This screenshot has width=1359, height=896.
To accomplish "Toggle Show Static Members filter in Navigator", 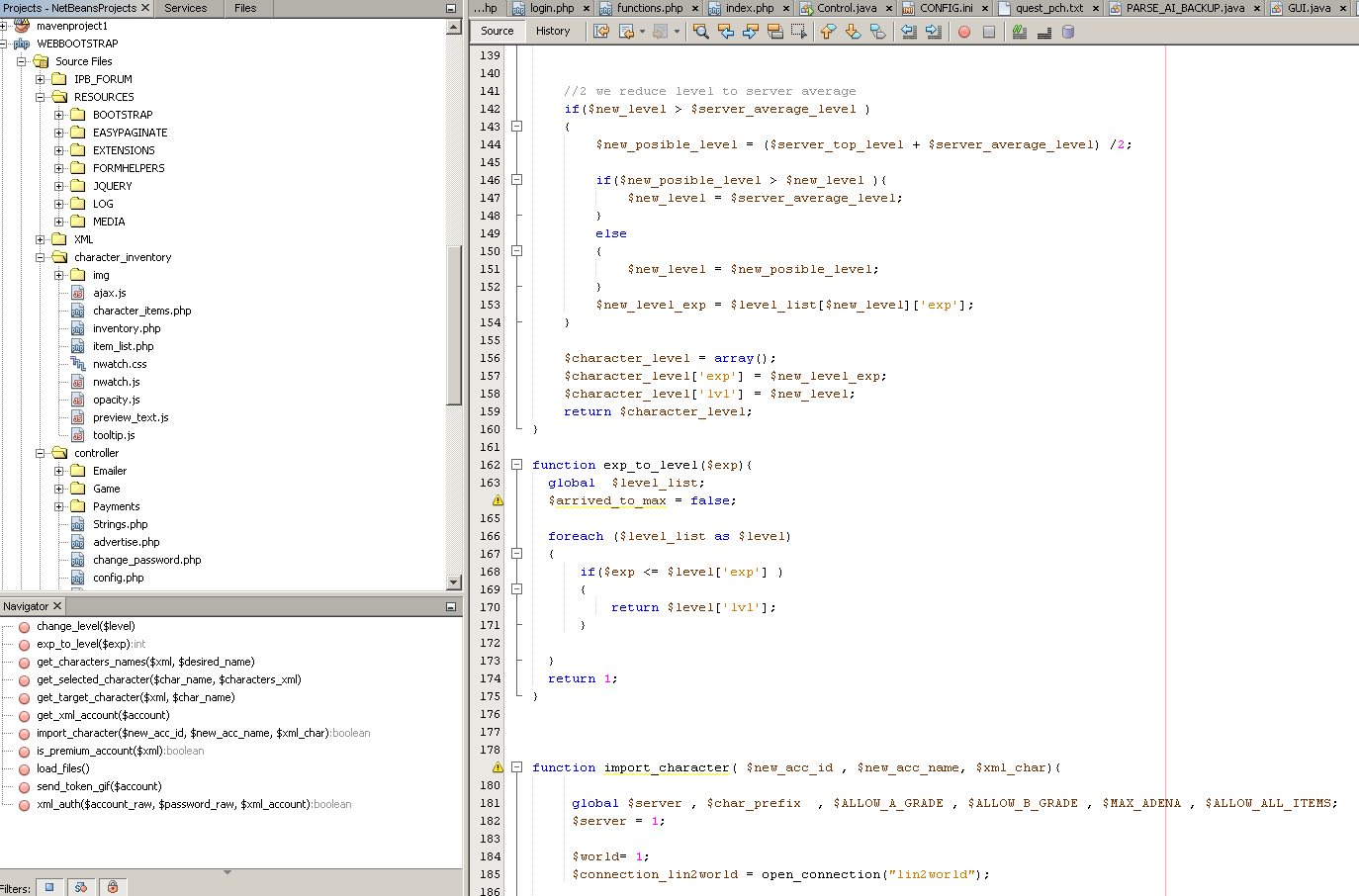I will click(81, 887).
